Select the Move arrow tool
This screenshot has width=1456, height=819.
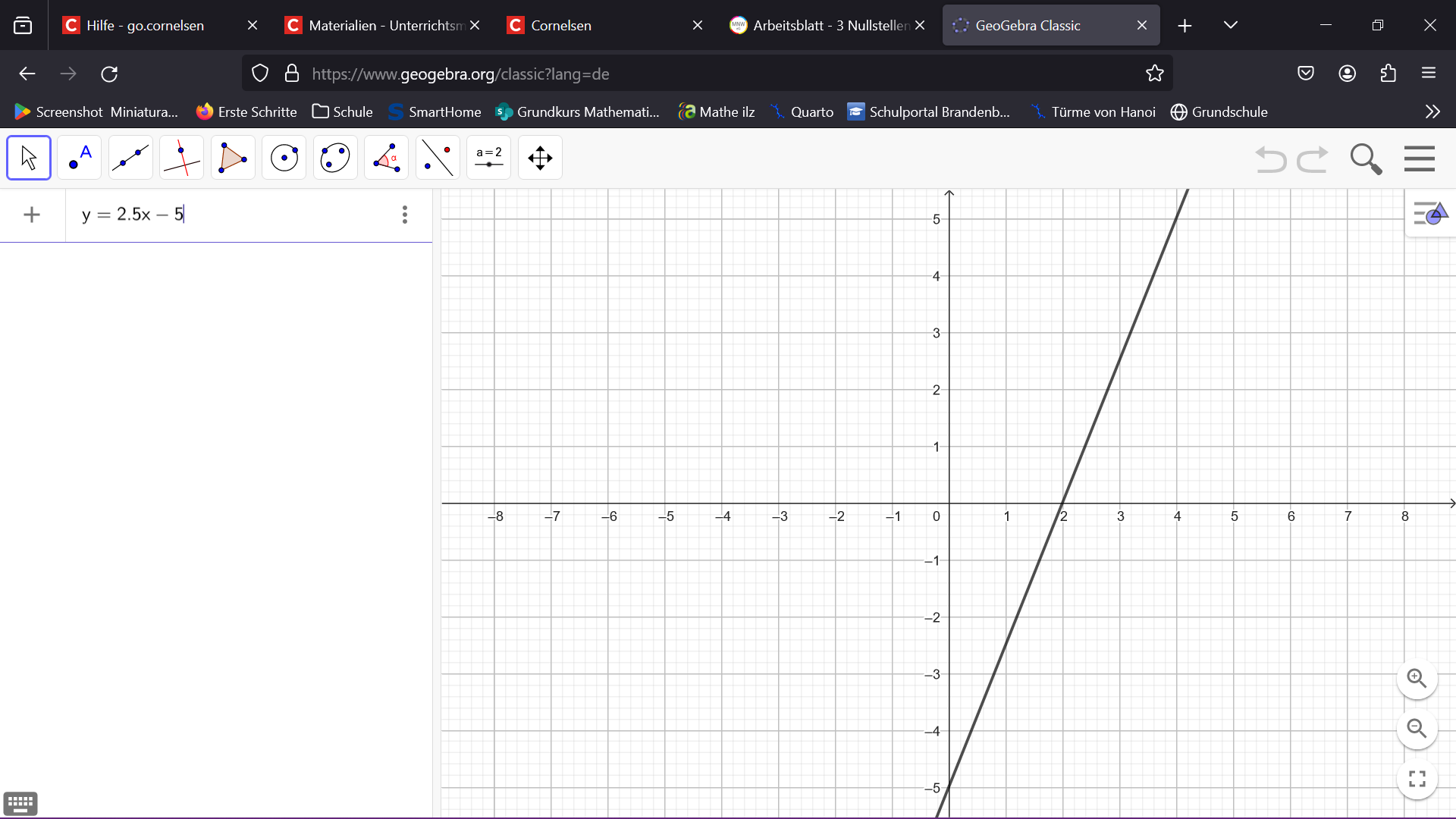[x=29, y=158]
